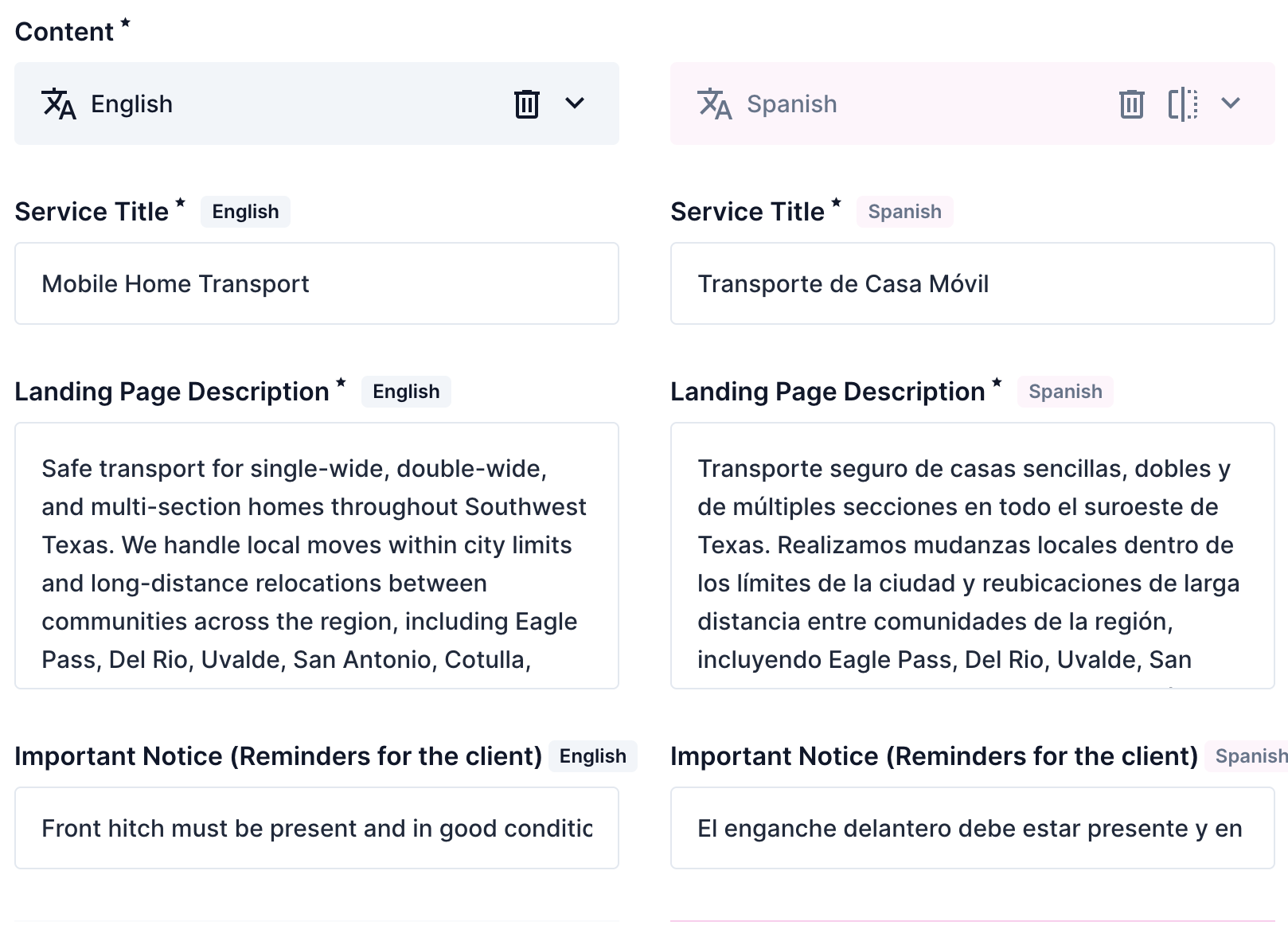Viewport: 1288px width, 933px height.
Task: Click the right Service Title label
Action: click(x=747, y=212)
